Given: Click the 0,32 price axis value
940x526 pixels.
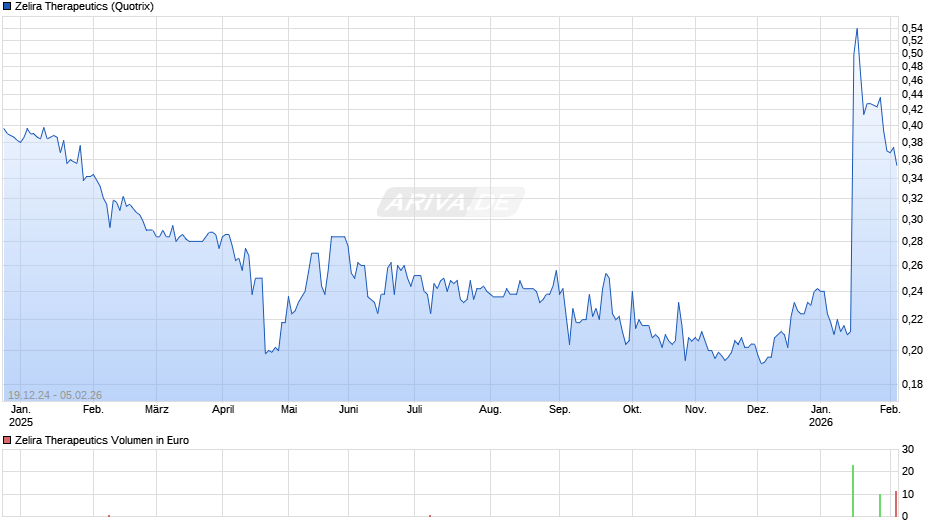Looking at the screenshot, I should [912, 198].
